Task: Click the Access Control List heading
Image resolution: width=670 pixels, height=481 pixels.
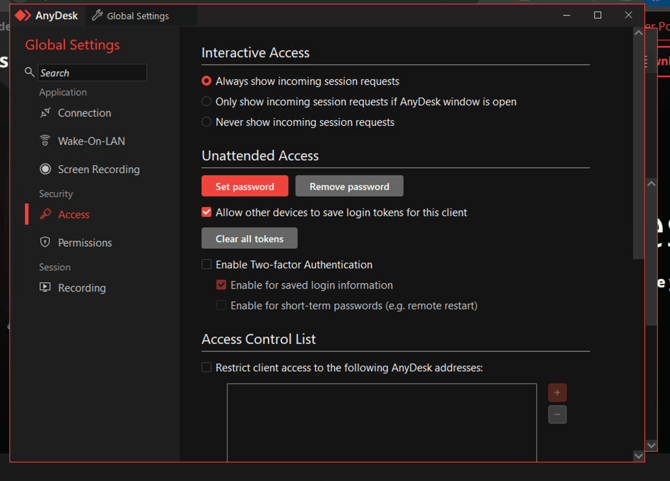Action: (x=259, y=339)
